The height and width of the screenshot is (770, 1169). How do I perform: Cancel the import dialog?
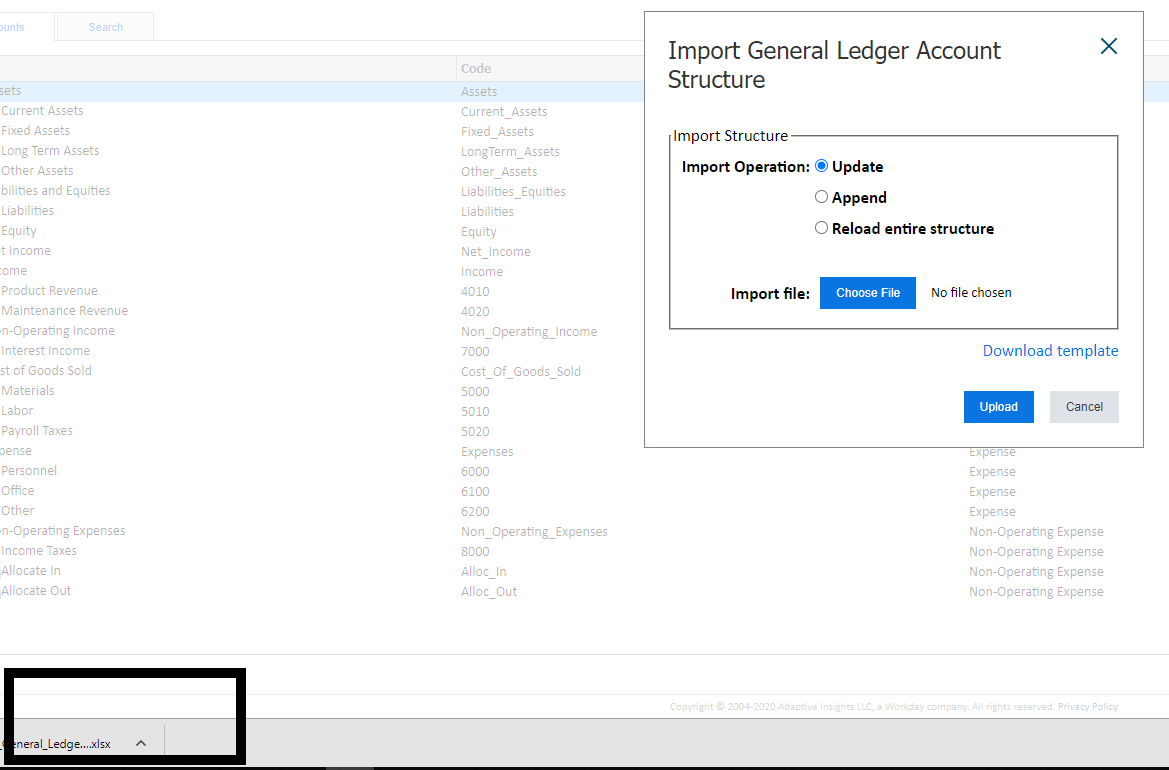coord(1084,406)
